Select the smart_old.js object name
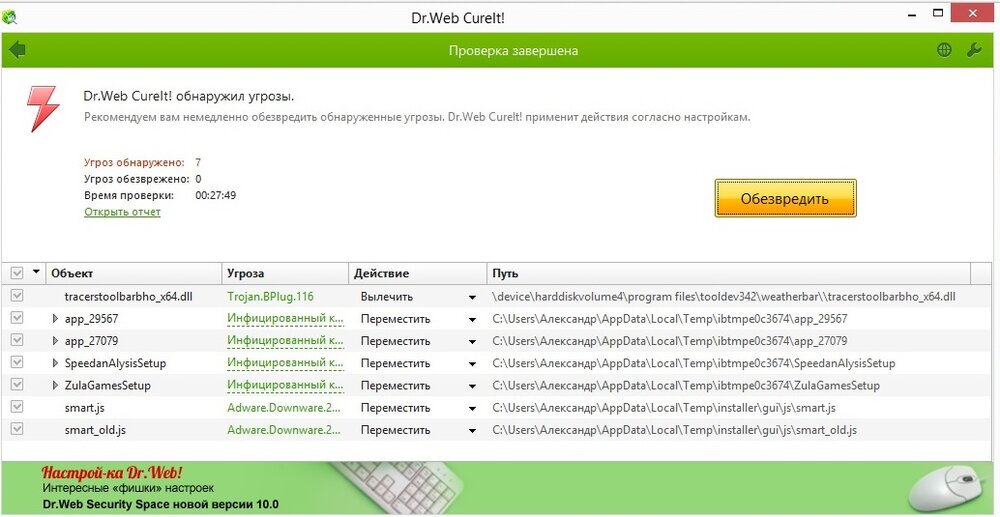The width and height of the screenshot is (1000, 517). [x=95, y=430]
